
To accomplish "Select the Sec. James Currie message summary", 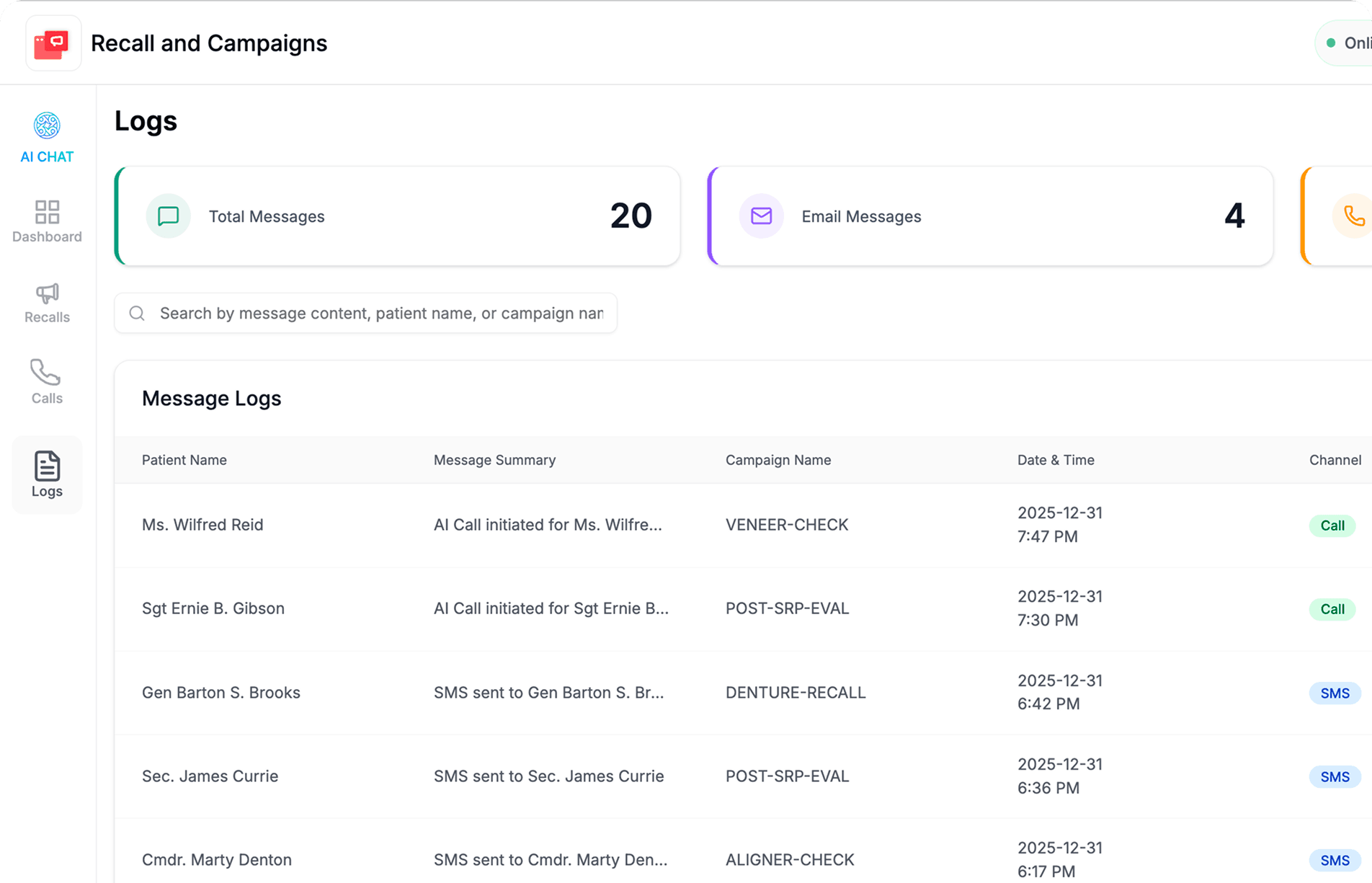I will pos(548,776).
